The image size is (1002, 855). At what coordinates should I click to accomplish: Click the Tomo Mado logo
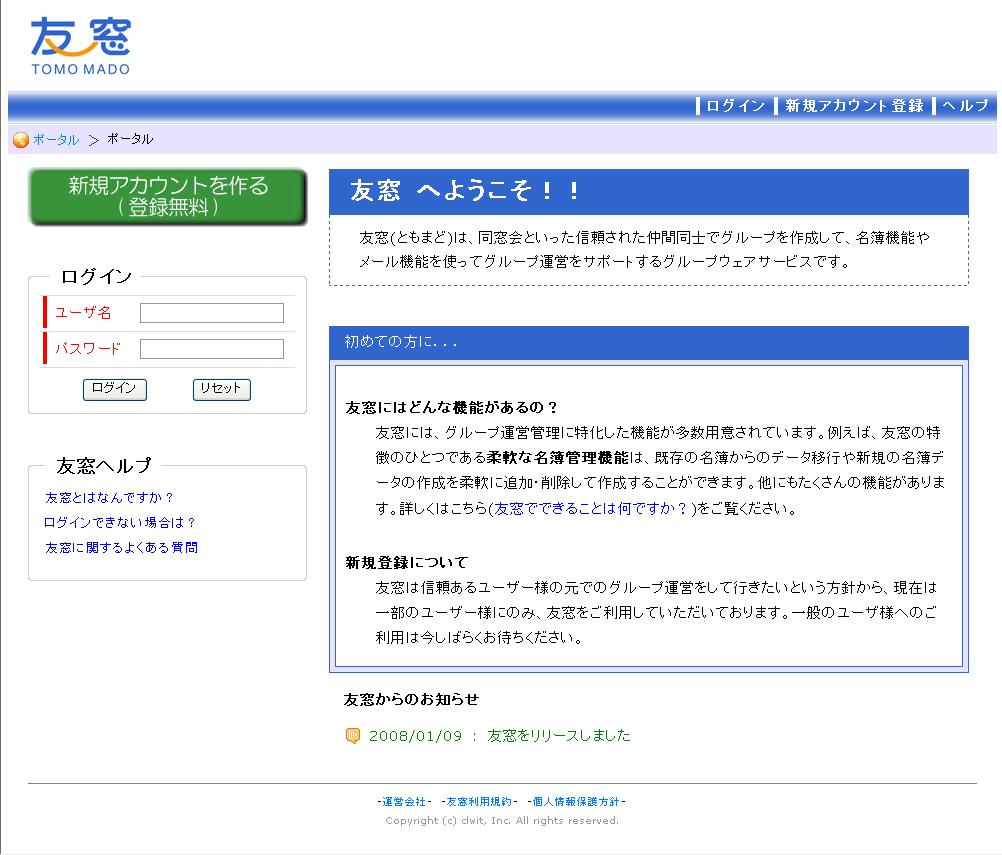click(x=81, y=46)
